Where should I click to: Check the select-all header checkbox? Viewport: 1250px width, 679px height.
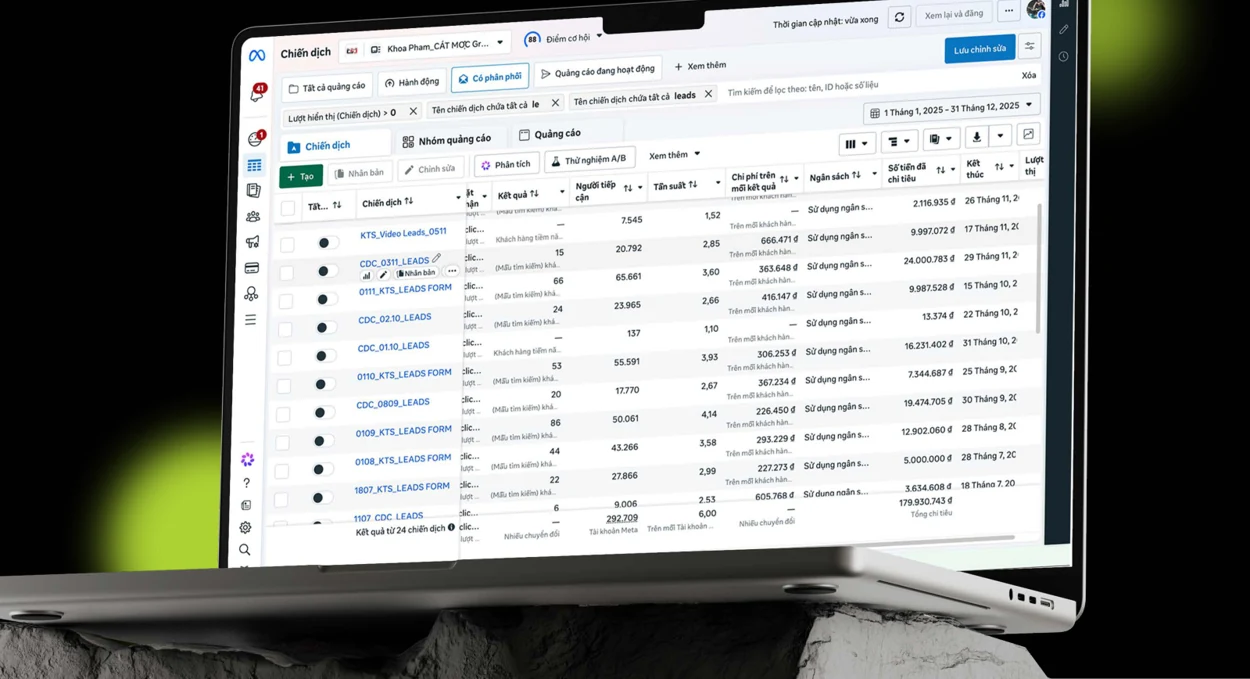click(x=288, y=208)
